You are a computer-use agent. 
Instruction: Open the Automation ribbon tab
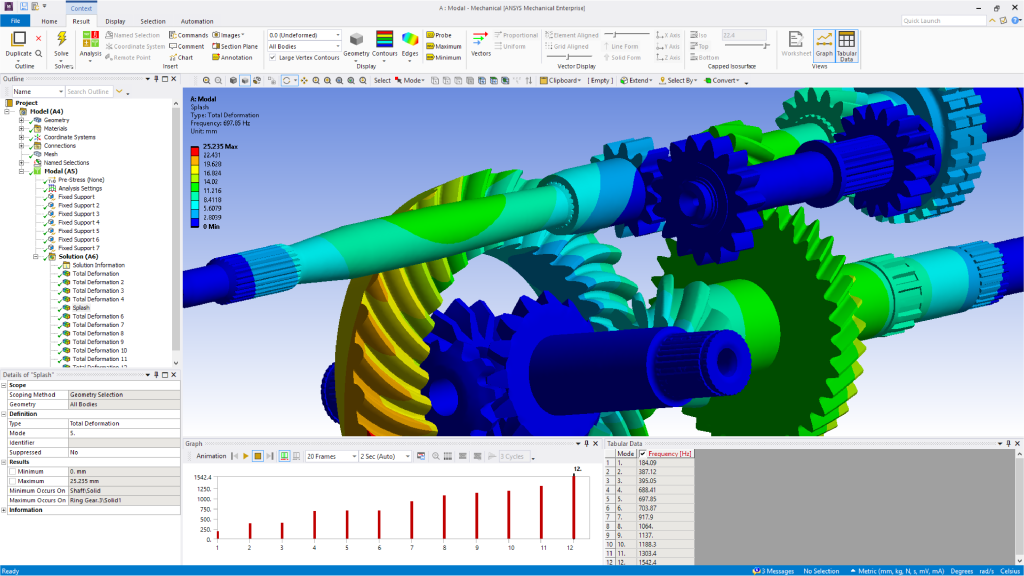(197, 21)
